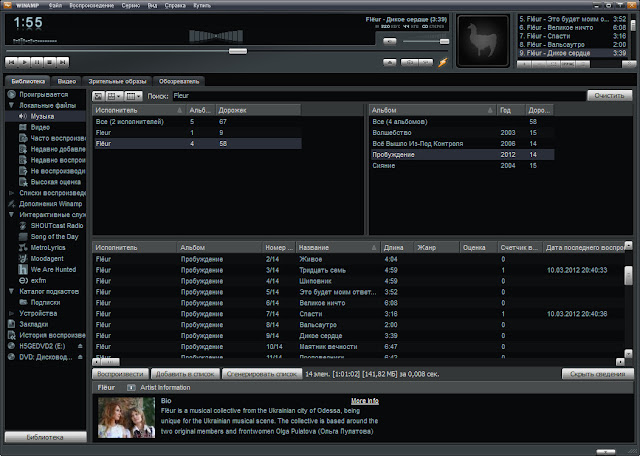This screenshot has height=456, width=640.
Task: Select the Волшебство album row
Action: coord(462,133)
